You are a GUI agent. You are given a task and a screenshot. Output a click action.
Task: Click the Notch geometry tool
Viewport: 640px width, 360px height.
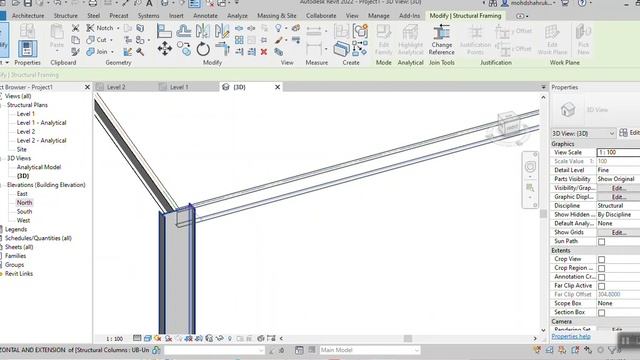100,28
